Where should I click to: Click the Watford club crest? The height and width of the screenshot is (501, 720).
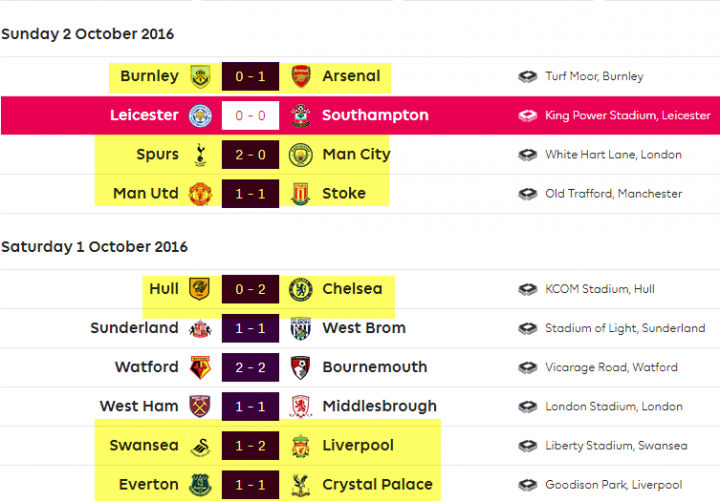pos(200,367)
